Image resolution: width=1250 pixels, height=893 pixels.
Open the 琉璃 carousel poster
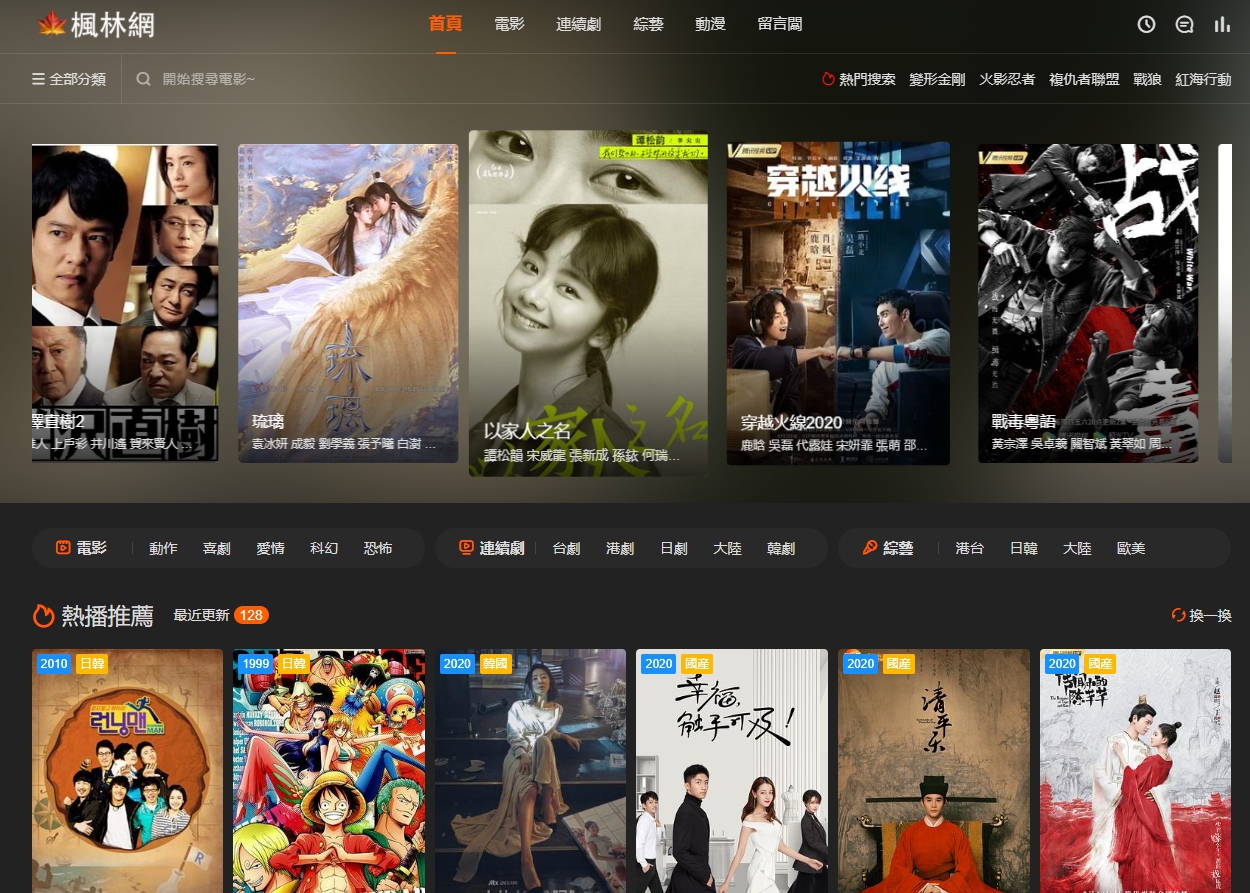click(348, 303)
